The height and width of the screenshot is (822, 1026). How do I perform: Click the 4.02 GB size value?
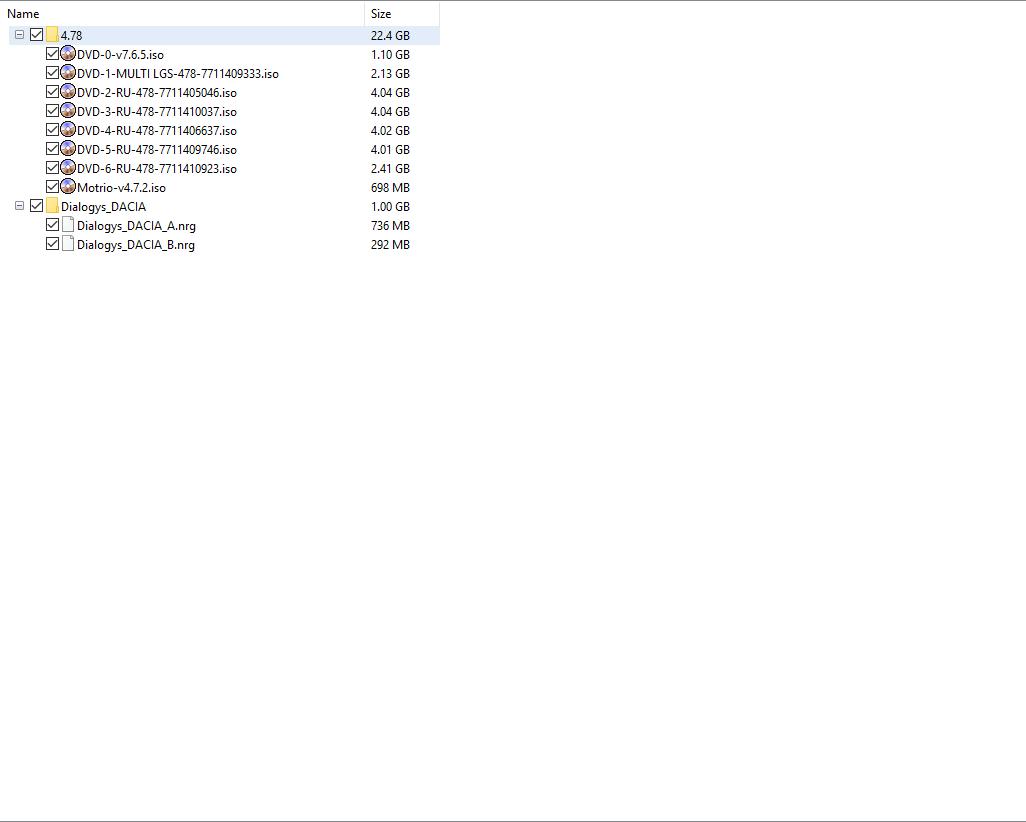click(390, 131)
